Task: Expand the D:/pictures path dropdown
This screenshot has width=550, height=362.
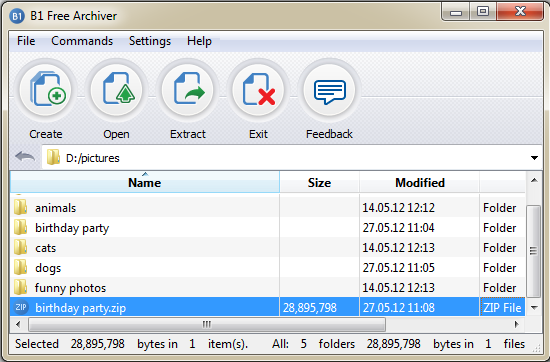Action: pyautogui.click(x=534, y=158)
